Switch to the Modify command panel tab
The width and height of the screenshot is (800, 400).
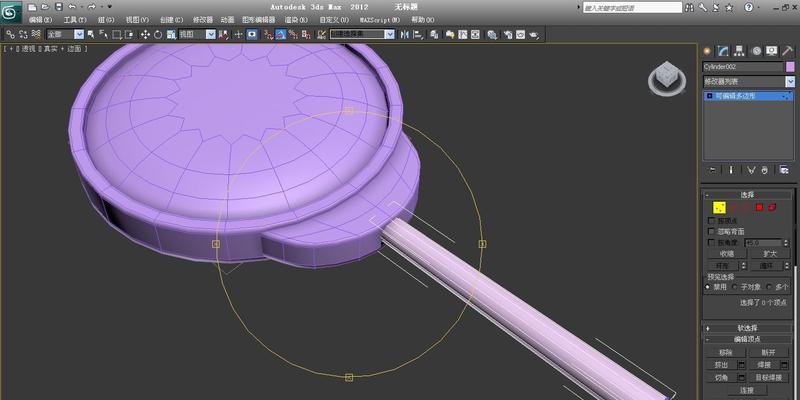723,51
